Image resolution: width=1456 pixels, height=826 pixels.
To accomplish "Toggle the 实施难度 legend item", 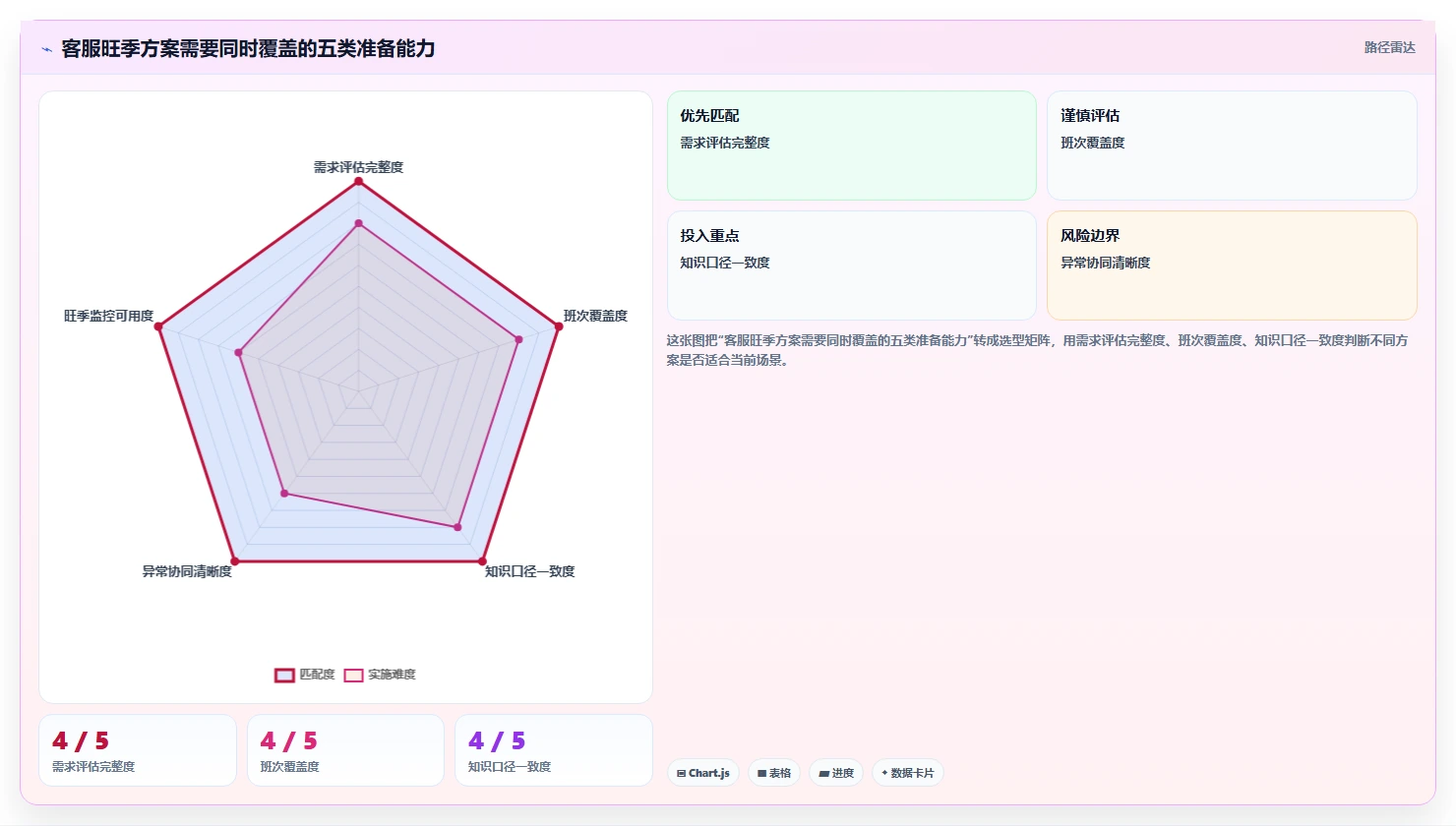I will 380,675.
